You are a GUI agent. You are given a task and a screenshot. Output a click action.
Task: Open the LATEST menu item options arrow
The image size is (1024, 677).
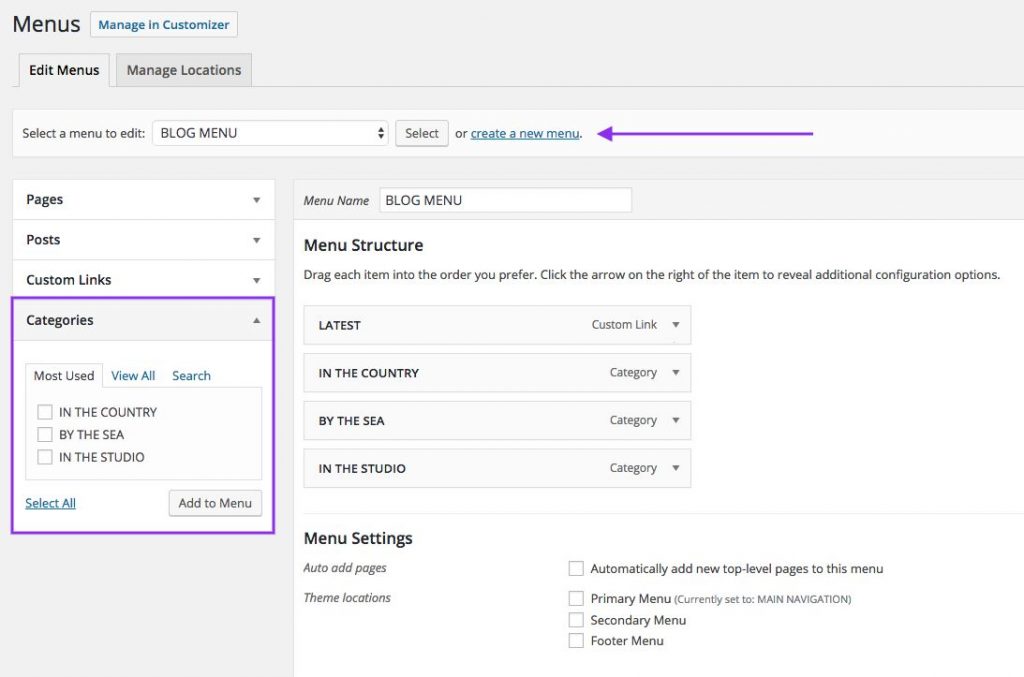676,325
